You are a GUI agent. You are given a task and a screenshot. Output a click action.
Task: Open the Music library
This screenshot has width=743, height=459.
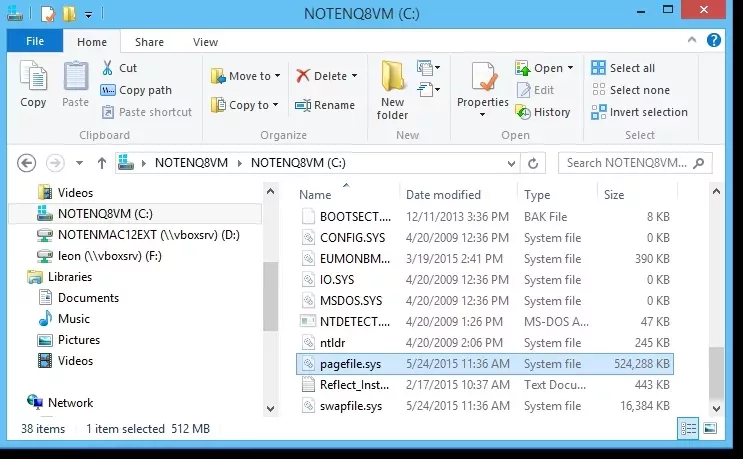tap(64, 318)
